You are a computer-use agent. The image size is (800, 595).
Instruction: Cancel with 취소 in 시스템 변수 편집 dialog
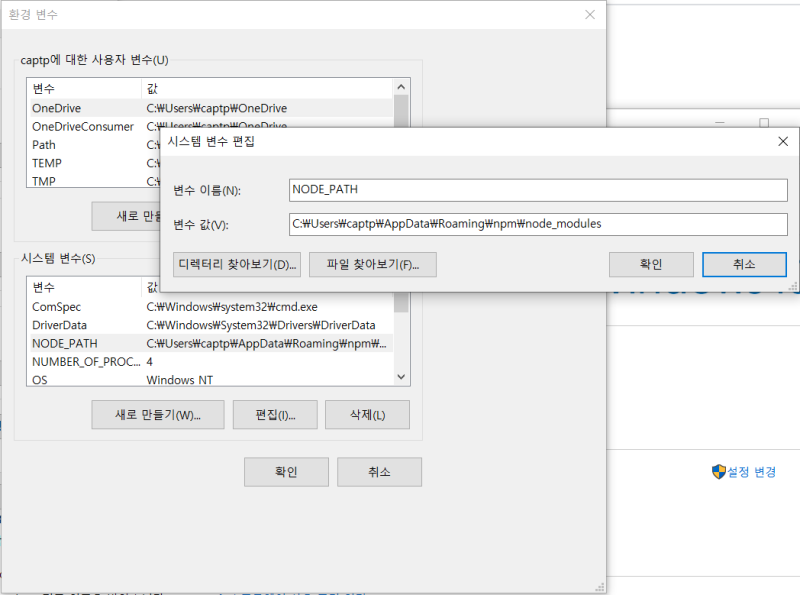(744, 264)
